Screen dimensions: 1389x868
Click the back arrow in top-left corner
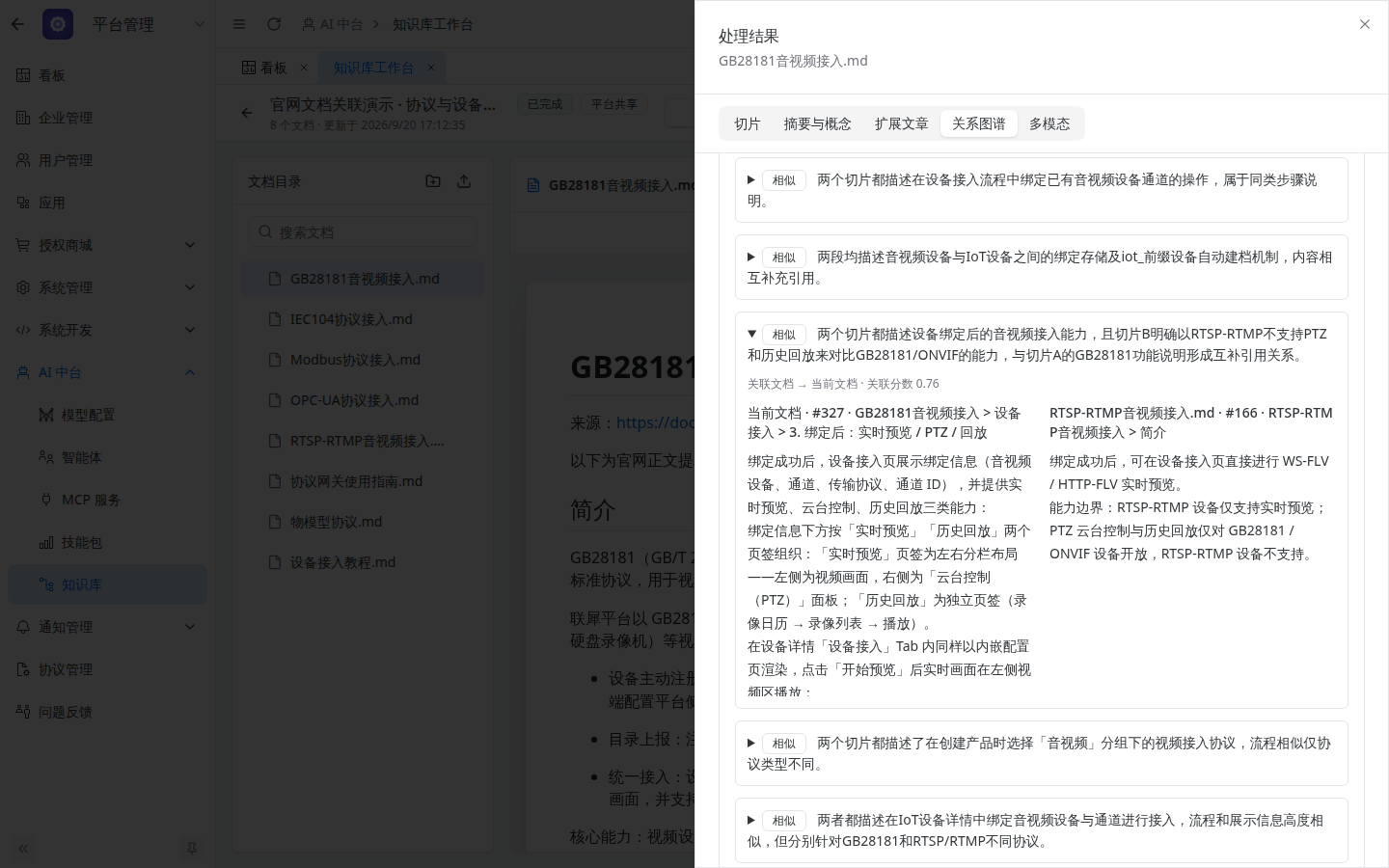(x=17, y=24)
